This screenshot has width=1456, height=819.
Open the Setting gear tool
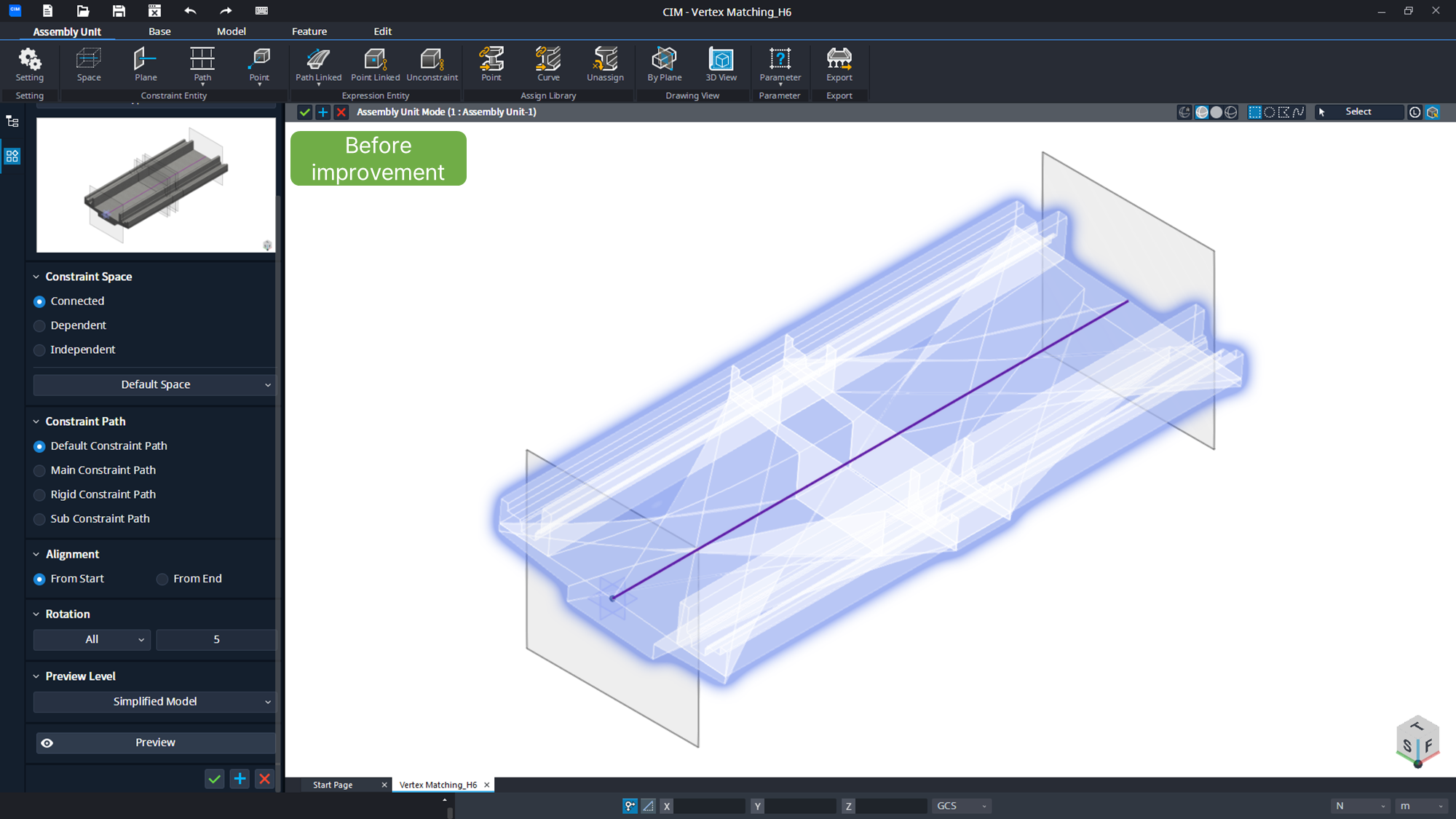(30, 64)
